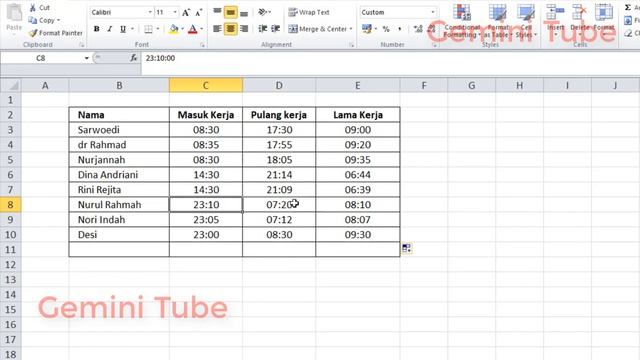The height and width of the screenshot is (360, 640).
Task: Select the Lama Kerja header cell
Action: 358,115
